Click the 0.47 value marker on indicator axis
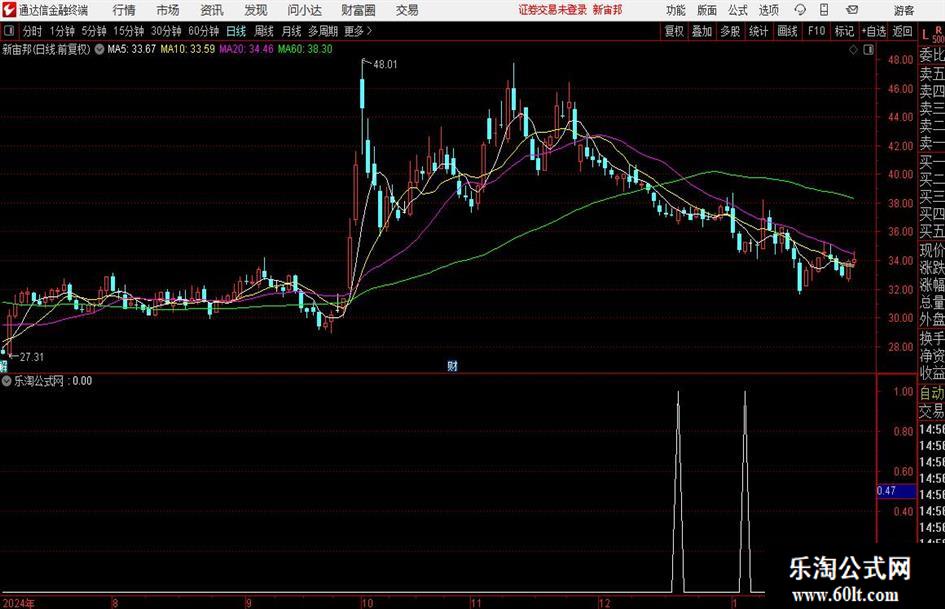 [896, 491]
